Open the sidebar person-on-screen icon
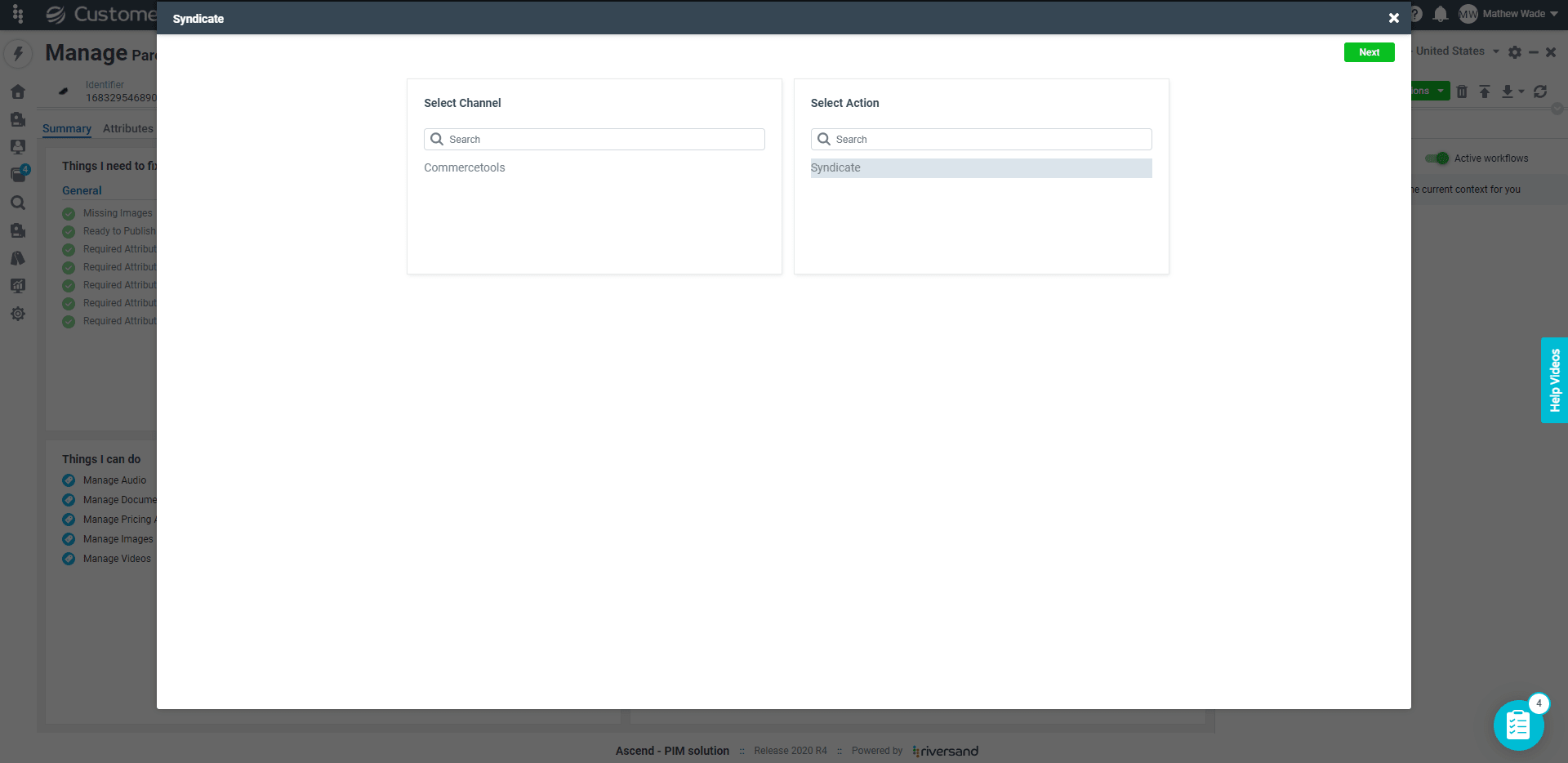Viewport: 1568px width, 763px height. click(x=18, y=147)
